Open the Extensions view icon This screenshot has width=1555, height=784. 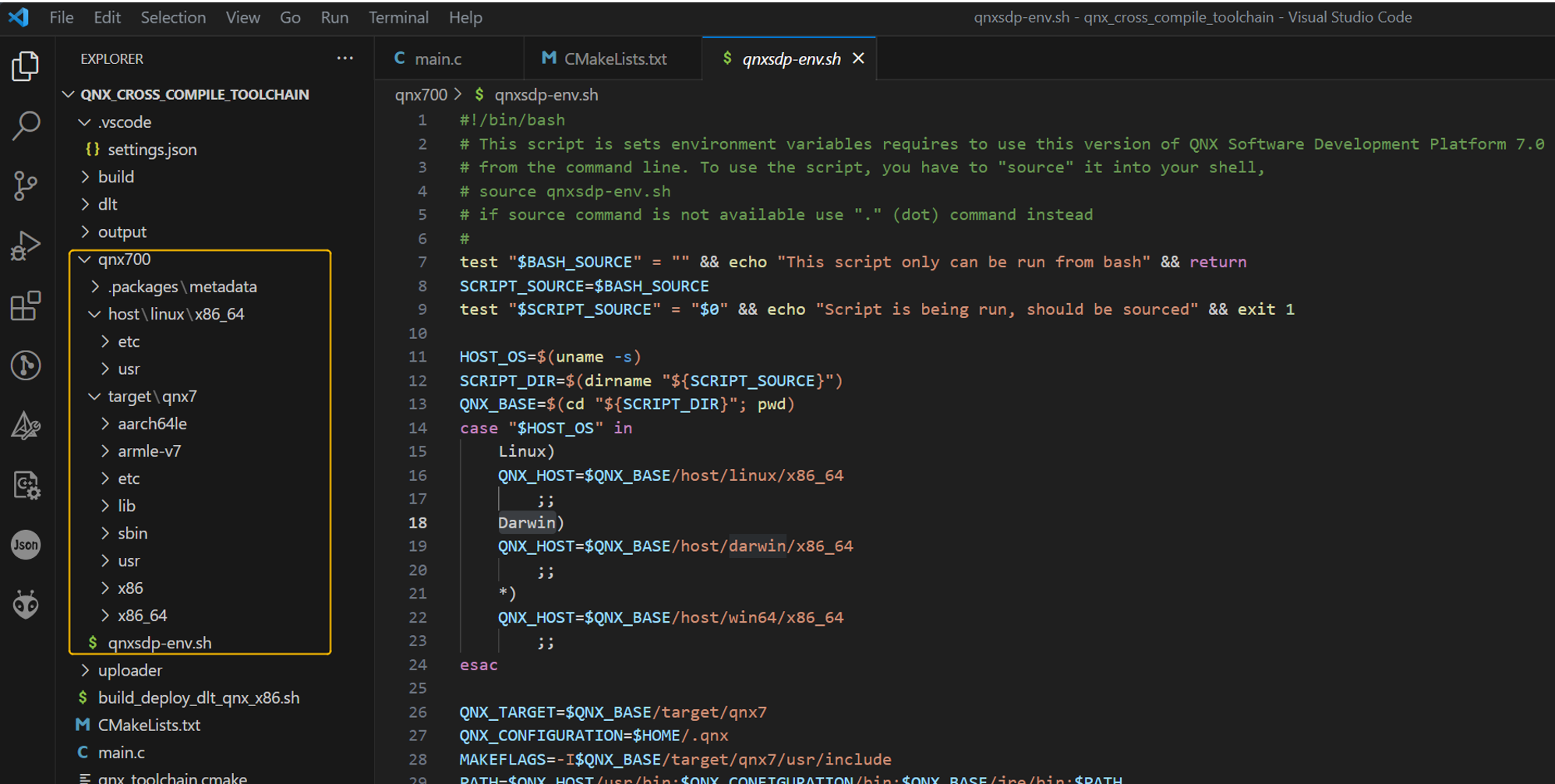pyautogui.click(x=26, y=305)
